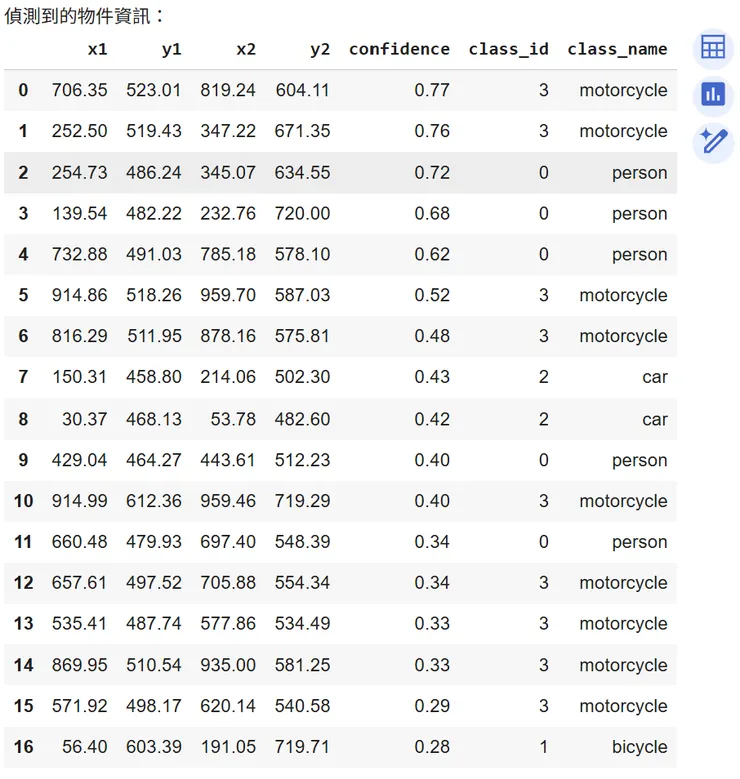Select the x1 value 254.73

pos(80,173)
